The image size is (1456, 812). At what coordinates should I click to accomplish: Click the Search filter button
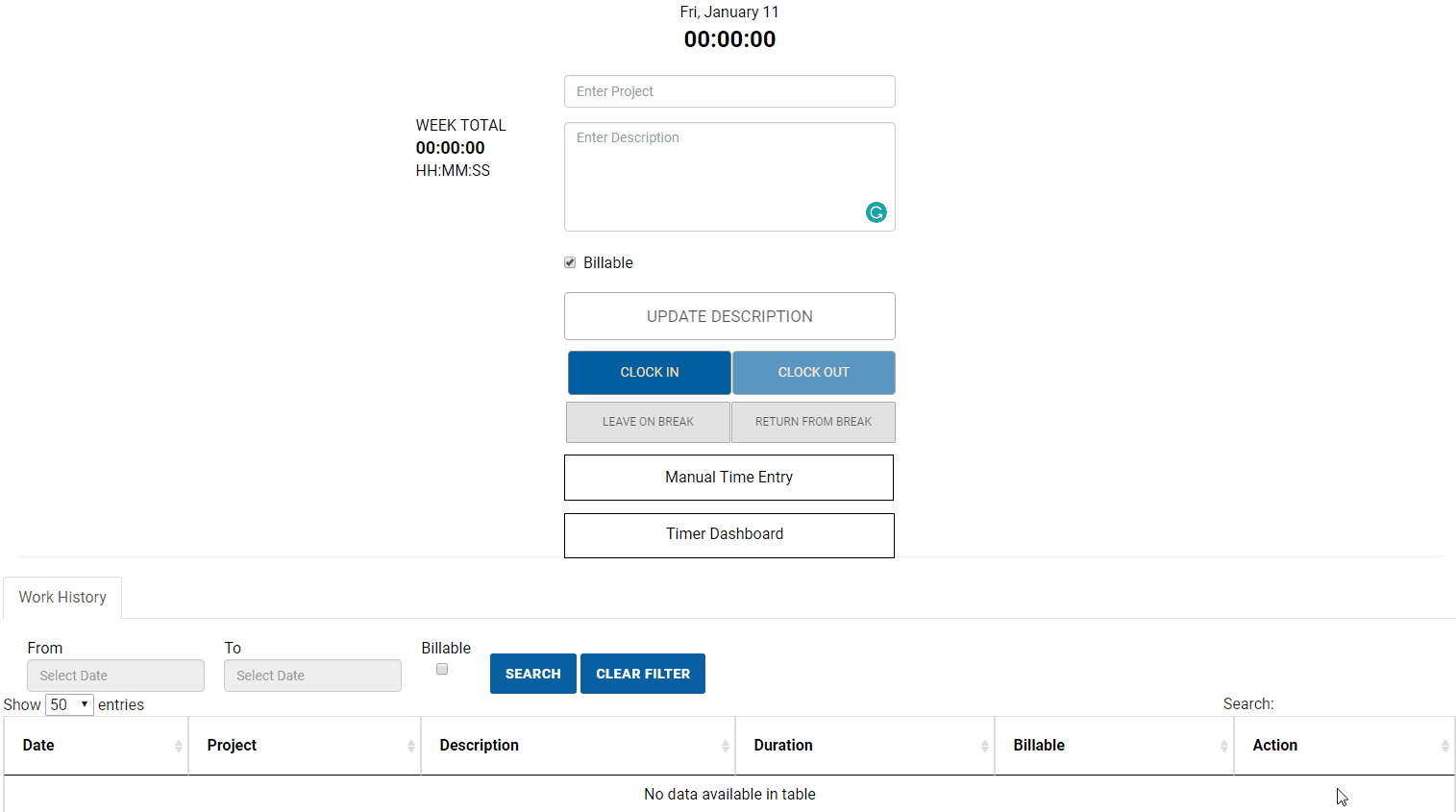(533, 674)
